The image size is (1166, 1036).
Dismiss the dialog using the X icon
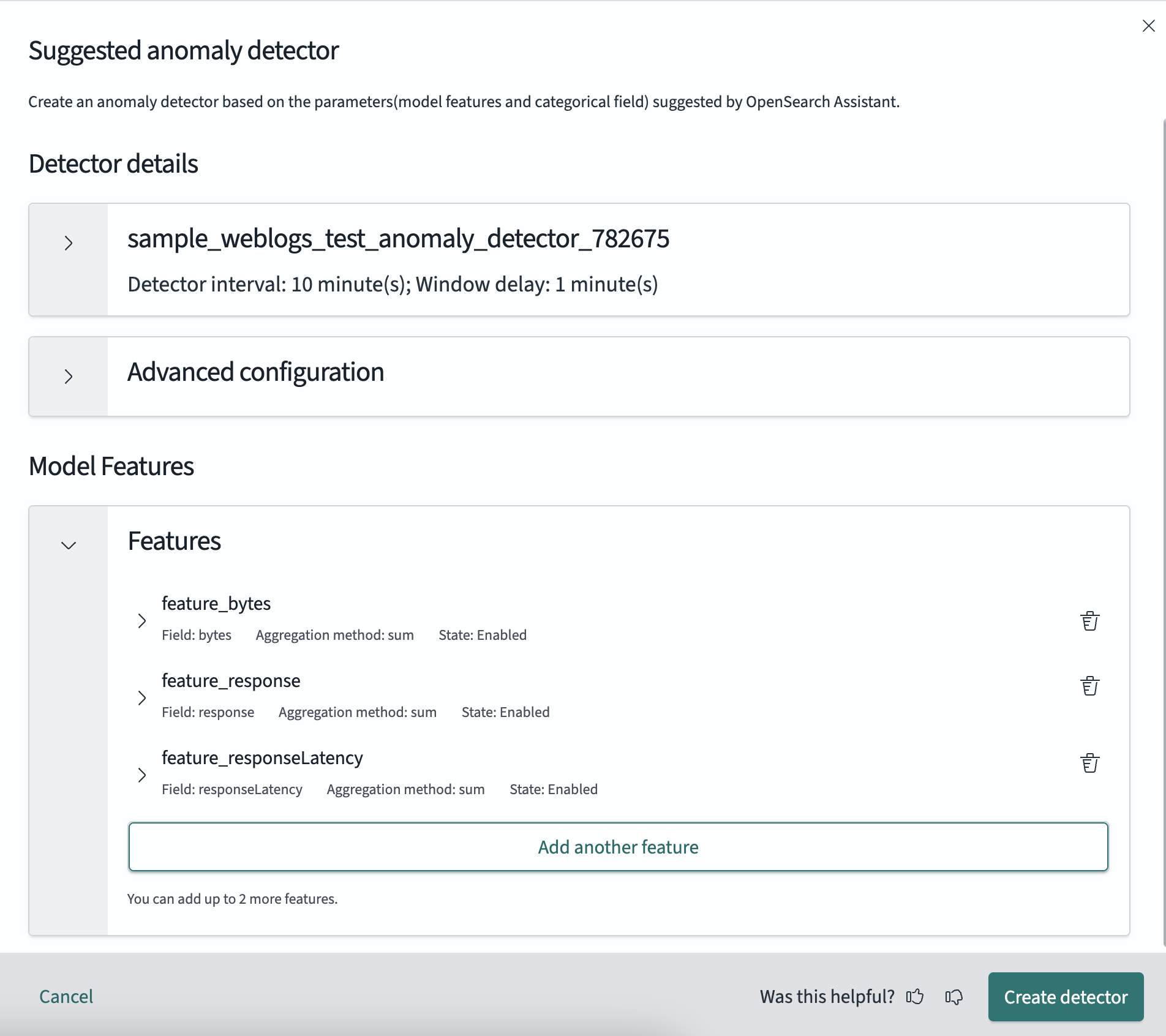(1148, 26)
